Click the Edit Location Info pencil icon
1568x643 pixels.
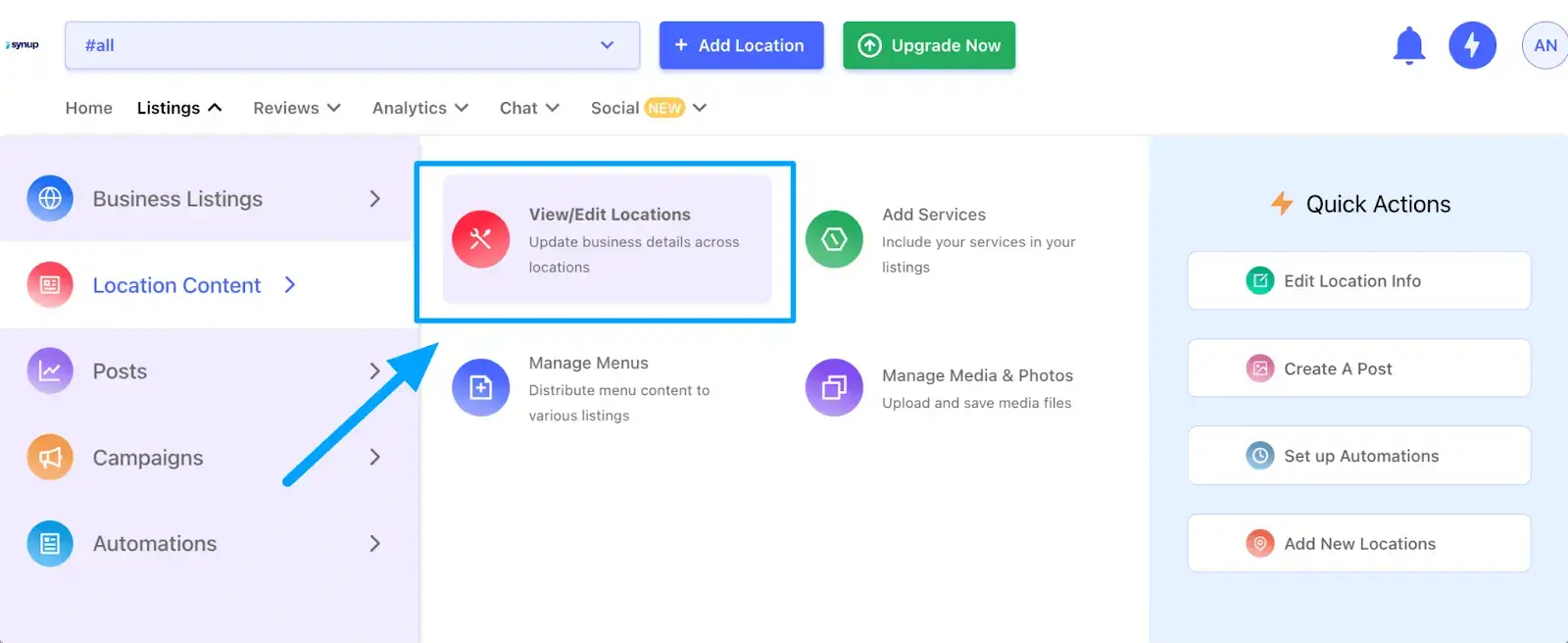point(1260,281)
